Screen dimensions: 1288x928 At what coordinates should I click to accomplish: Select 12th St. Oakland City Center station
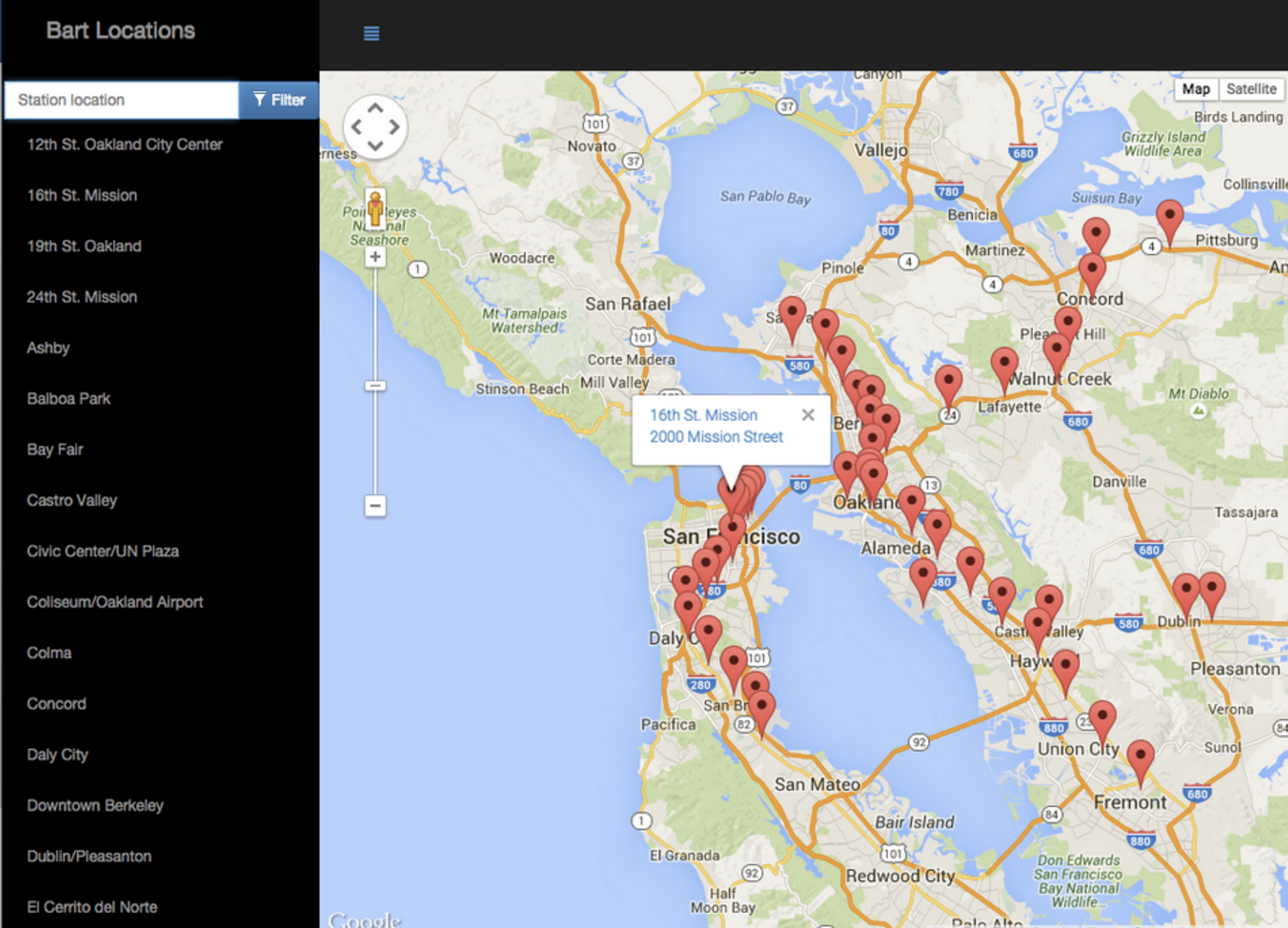[125, 144]
